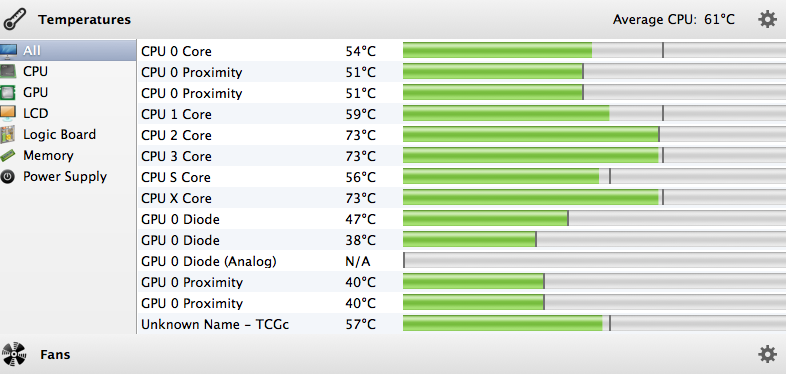Click the CPU S Core temperature bar
786x375 pixels.
(595, 177)
